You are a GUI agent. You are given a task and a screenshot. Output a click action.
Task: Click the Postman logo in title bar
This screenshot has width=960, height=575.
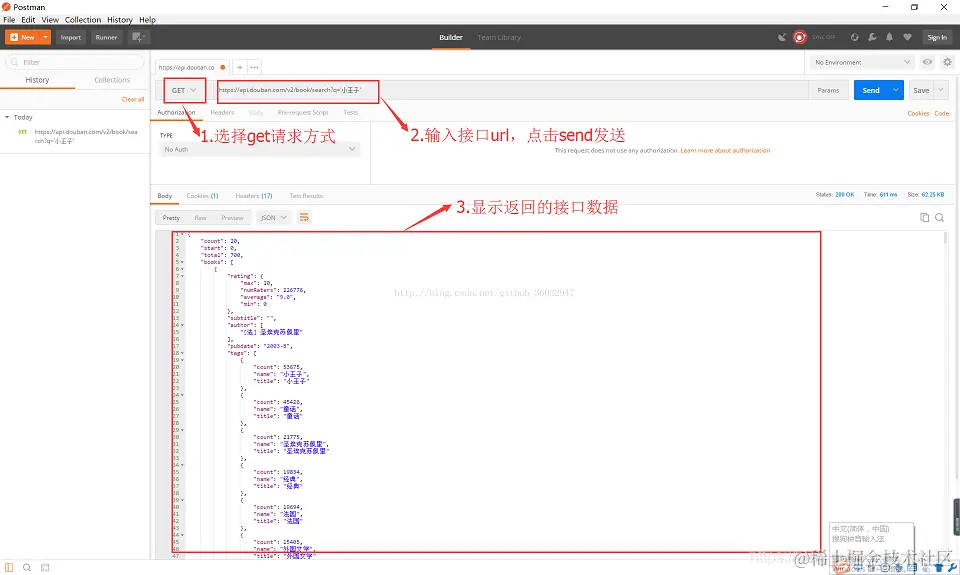point(6,7)
